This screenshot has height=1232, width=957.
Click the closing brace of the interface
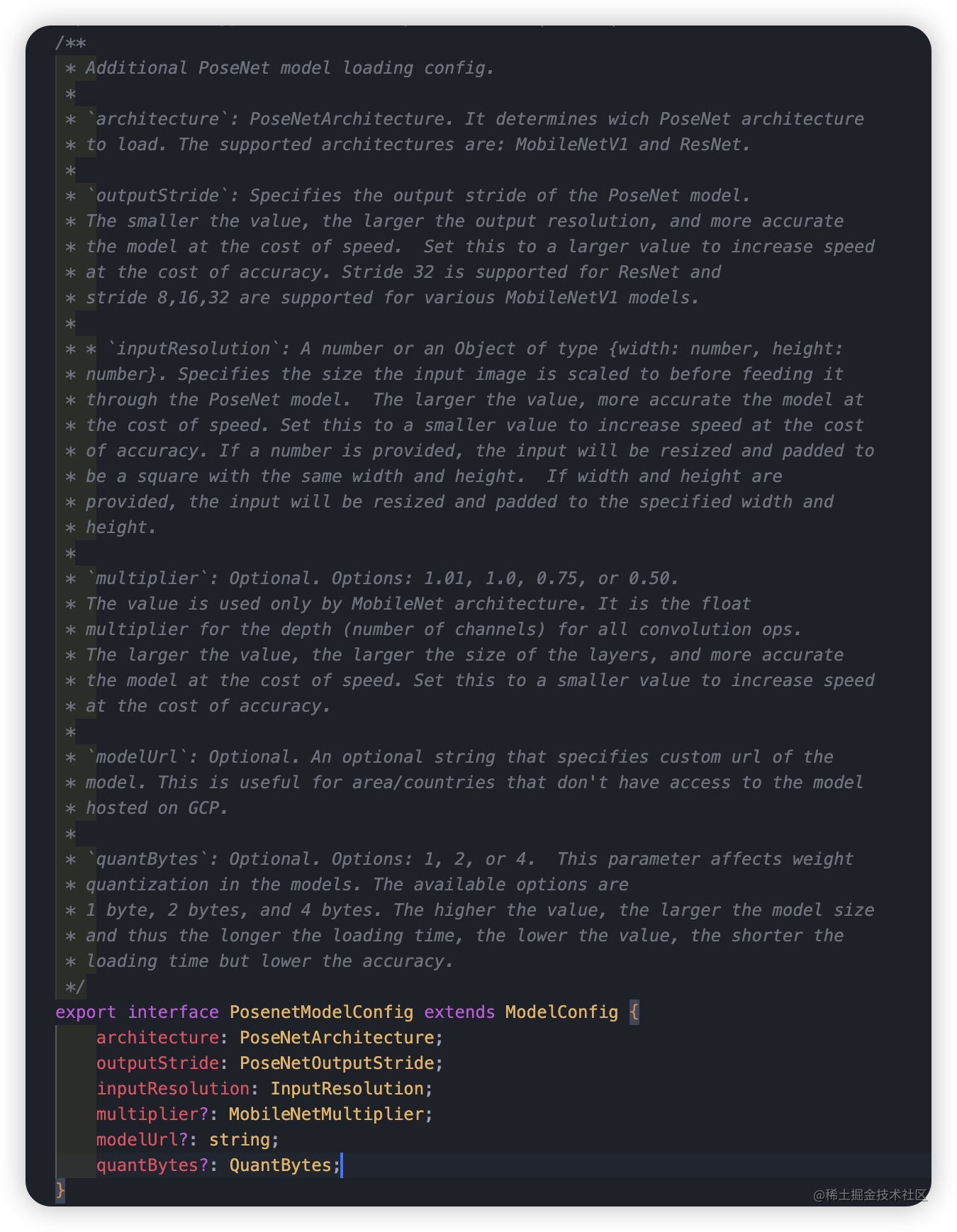(x=60, y=1190)
